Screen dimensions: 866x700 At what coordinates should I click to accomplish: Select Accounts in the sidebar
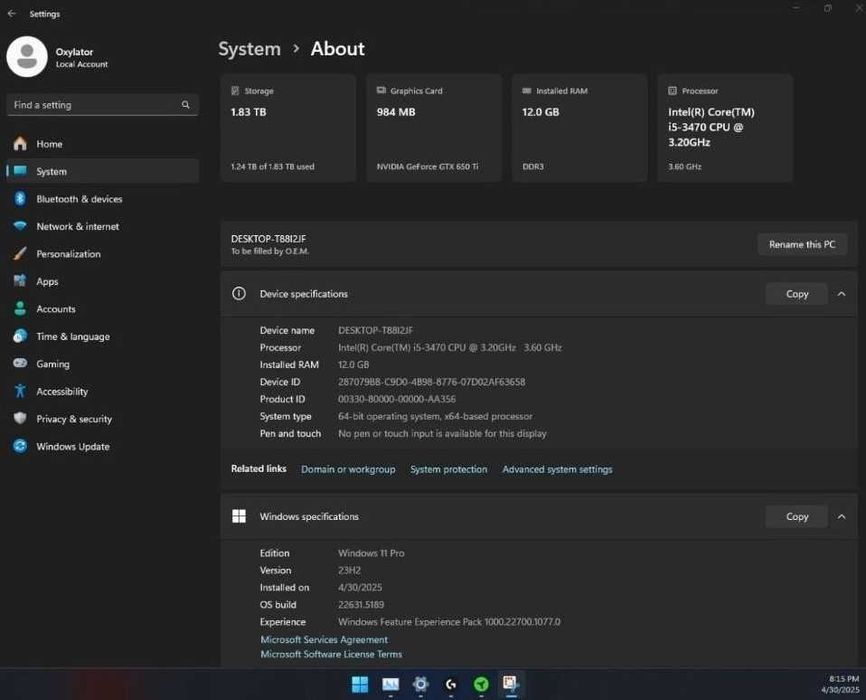point(56,309)
